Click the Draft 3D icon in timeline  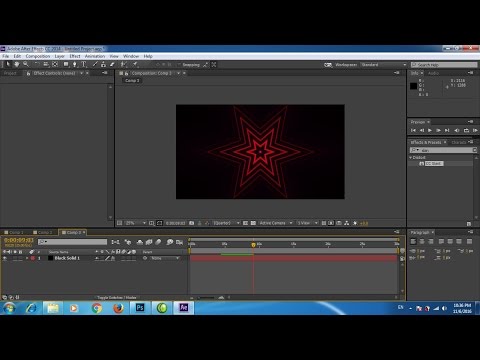point(128,242)
